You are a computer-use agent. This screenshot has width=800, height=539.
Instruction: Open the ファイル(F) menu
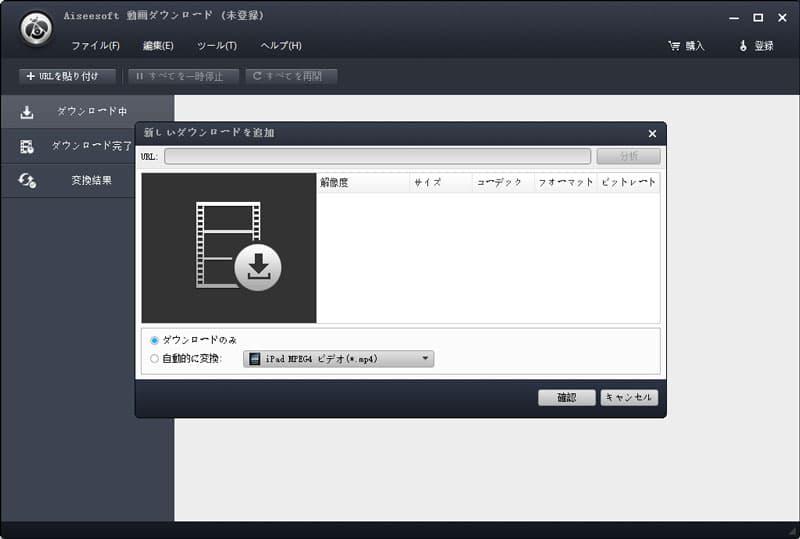point(95,45)
